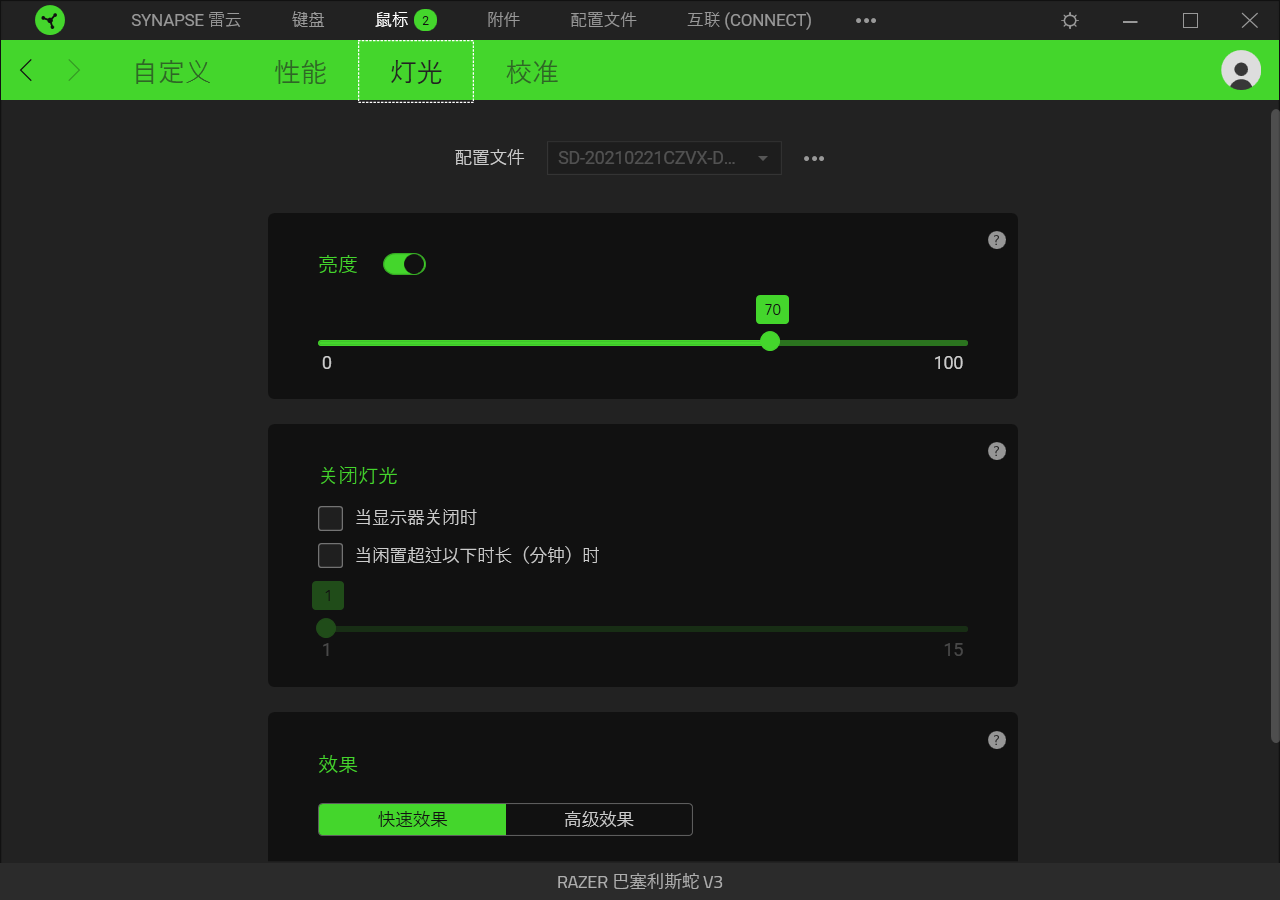1280x900 pixels.
Task: Expand the 配置文件 profile dropdown
Action: (x=664, y=158)
